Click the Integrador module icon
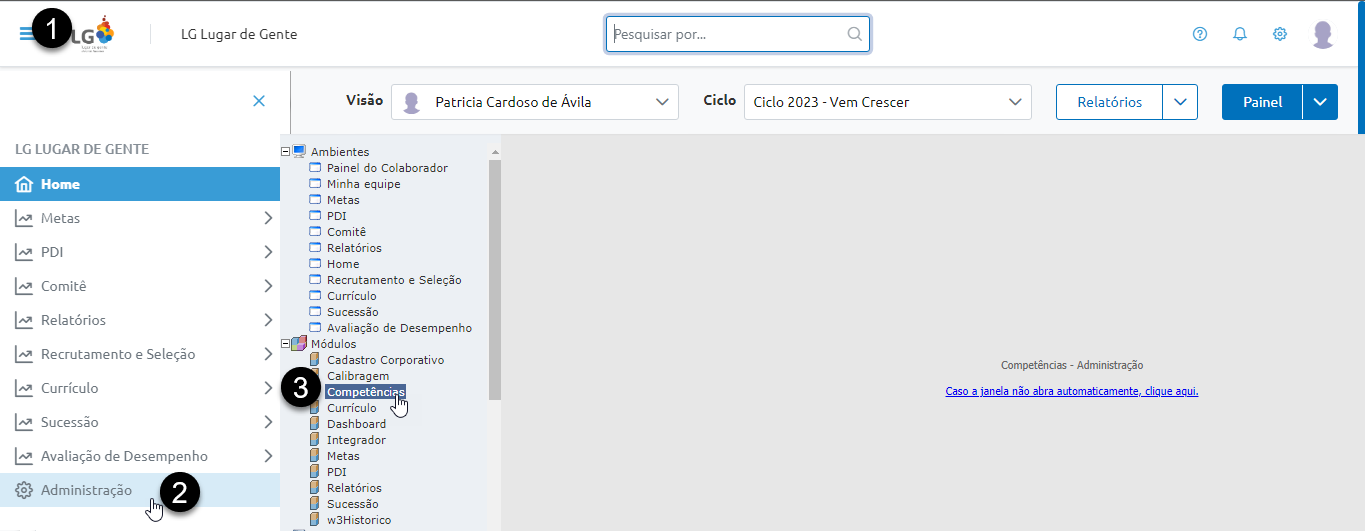 [315, 440]
